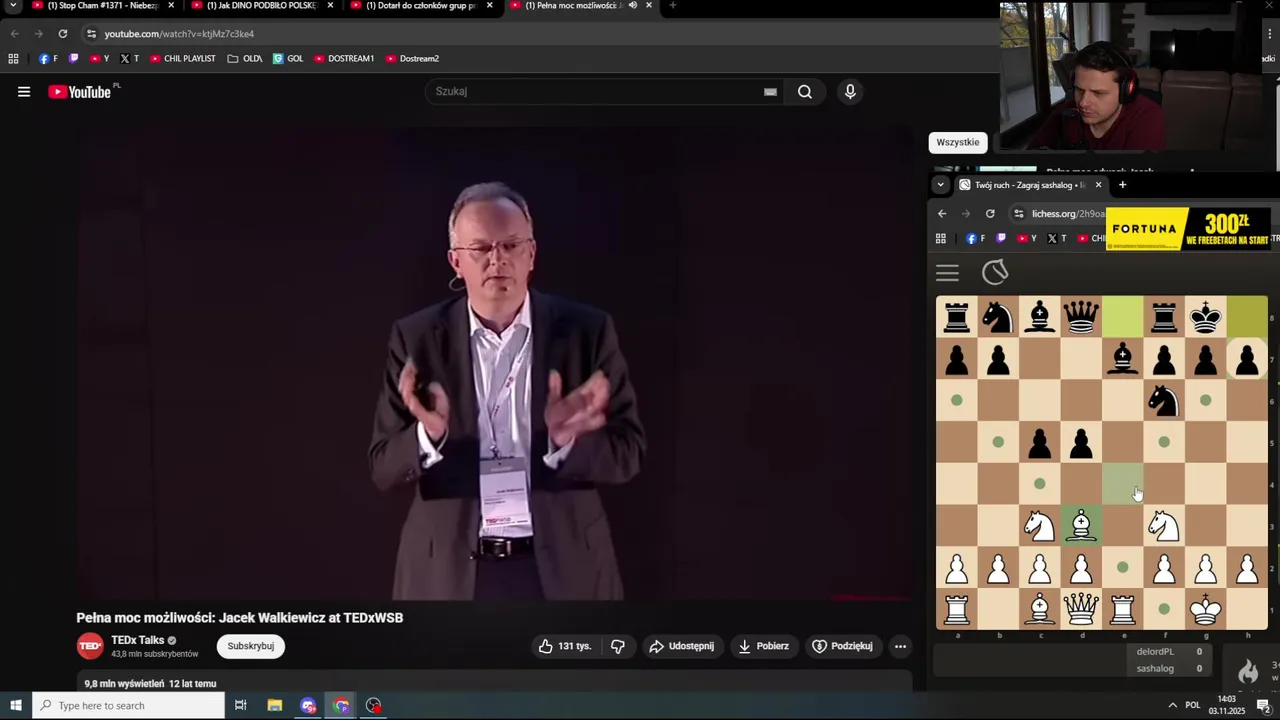
Task: Click the white queen on d1
Action: [1081, 609]
